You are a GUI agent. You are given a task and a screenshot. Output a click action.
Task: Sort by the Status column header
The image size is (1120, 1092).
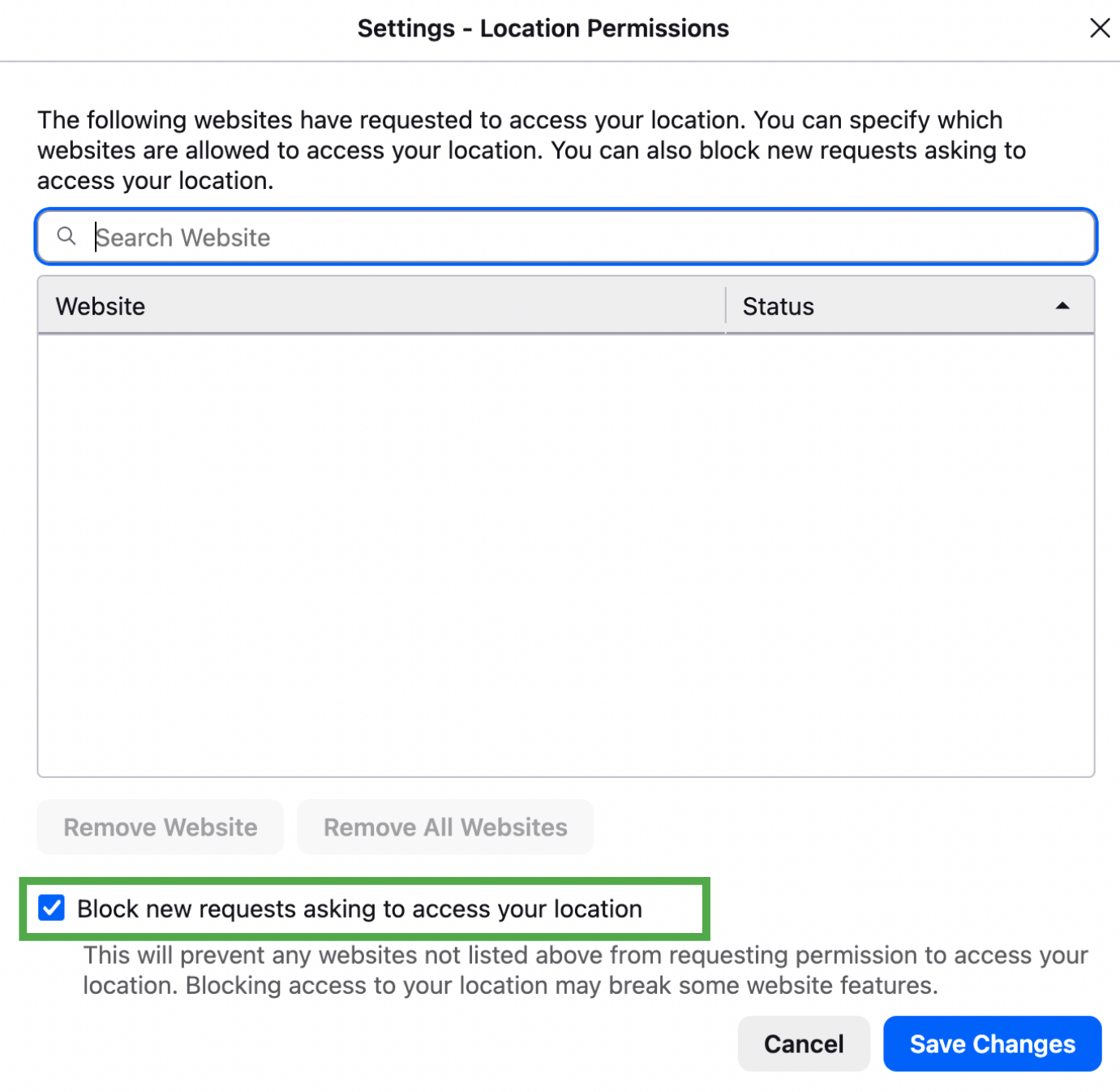910,306
